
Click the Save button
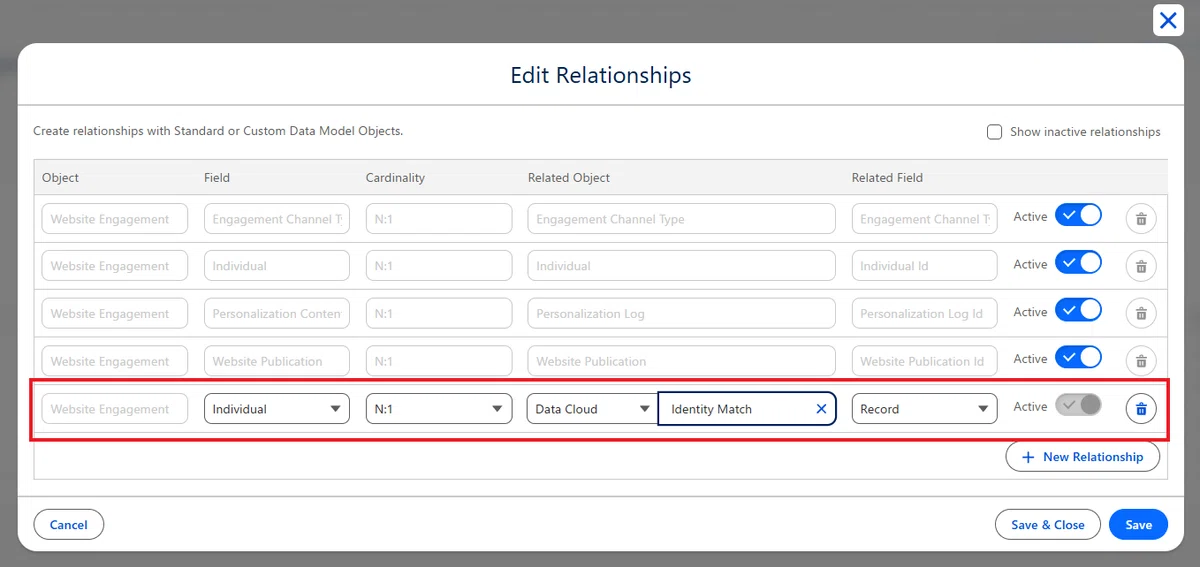1139,525
